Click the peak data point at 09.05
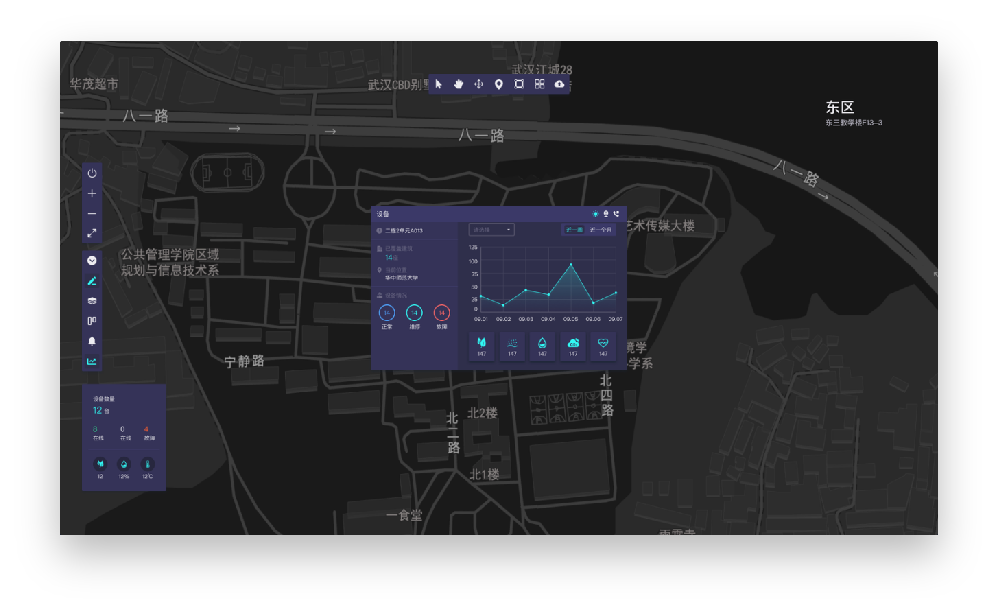 click(571, 265)
